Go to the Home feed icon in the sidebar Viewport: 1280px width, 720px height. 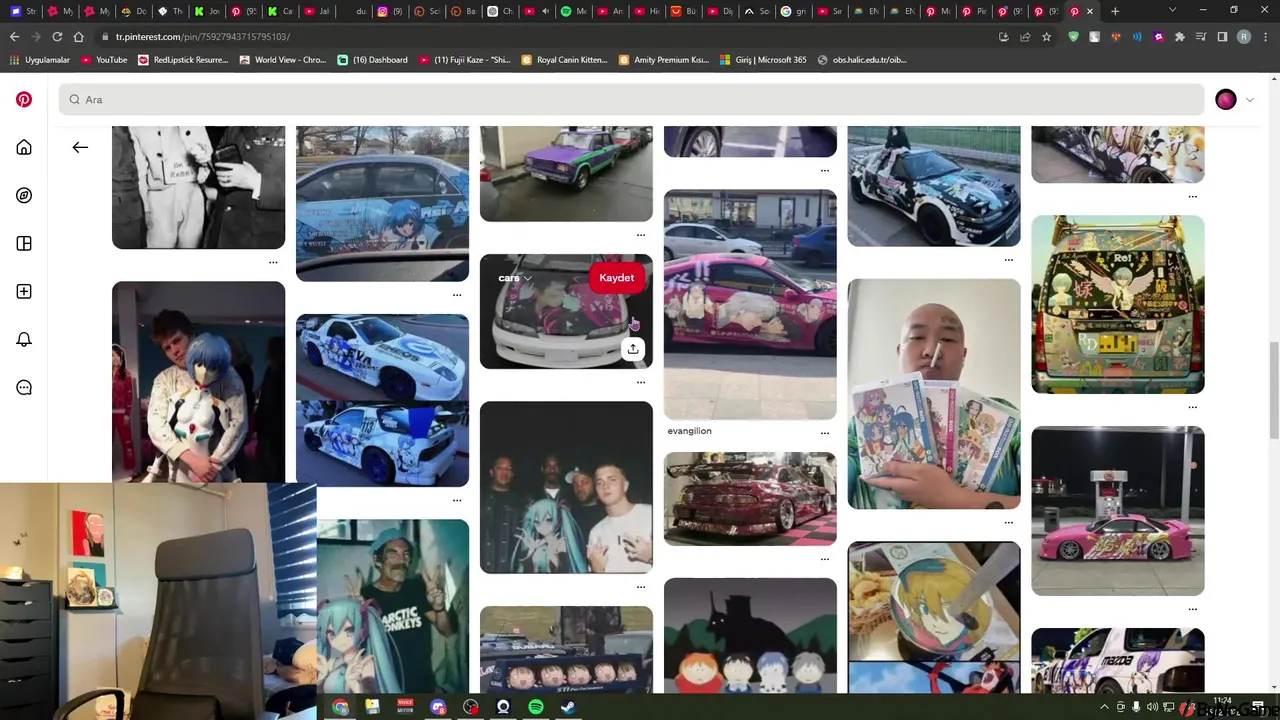point(24,147)
